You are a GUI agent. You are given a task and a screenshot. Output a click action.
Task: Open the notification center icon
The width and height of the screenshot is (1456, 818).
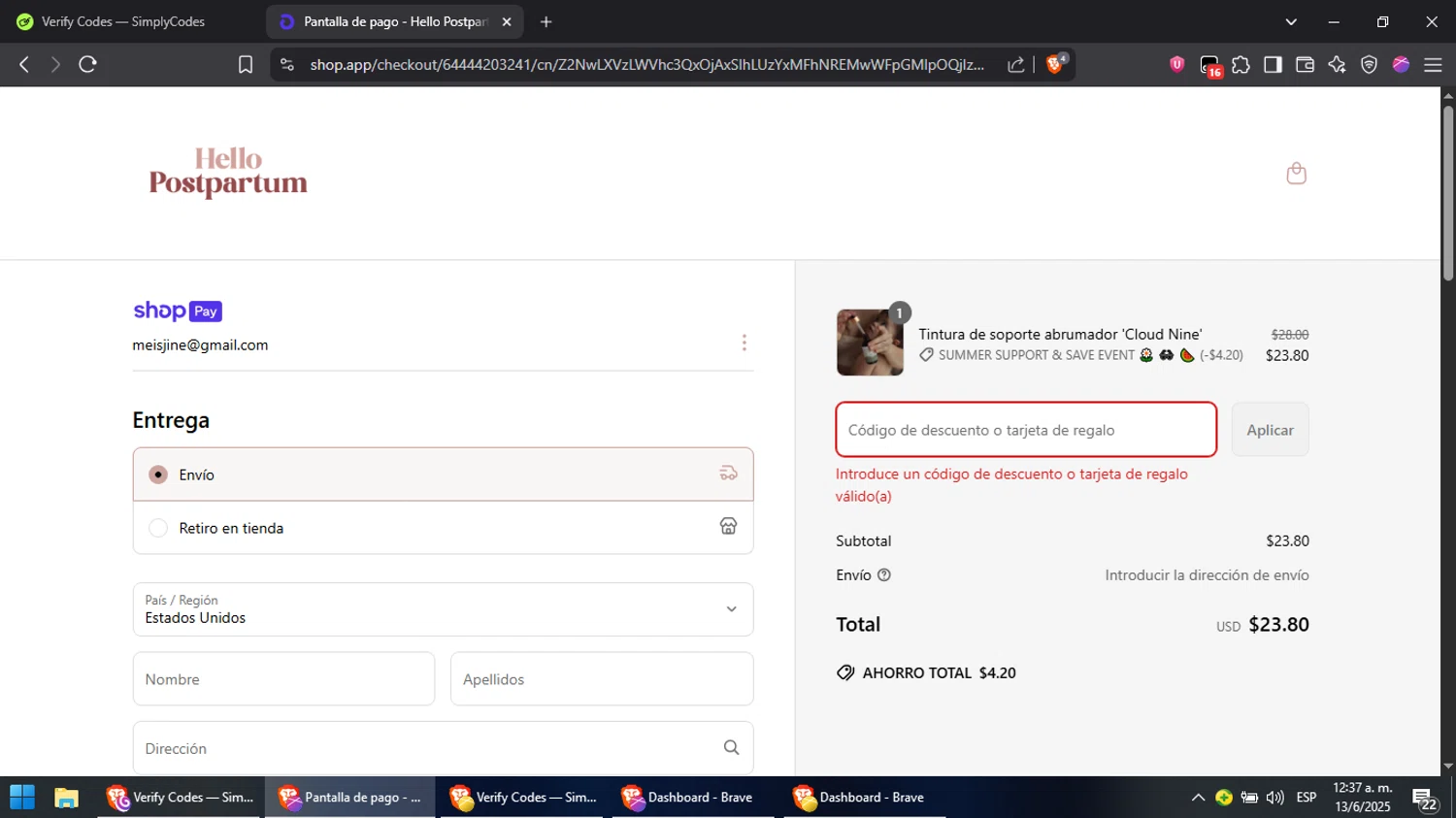click(1425, 800)
